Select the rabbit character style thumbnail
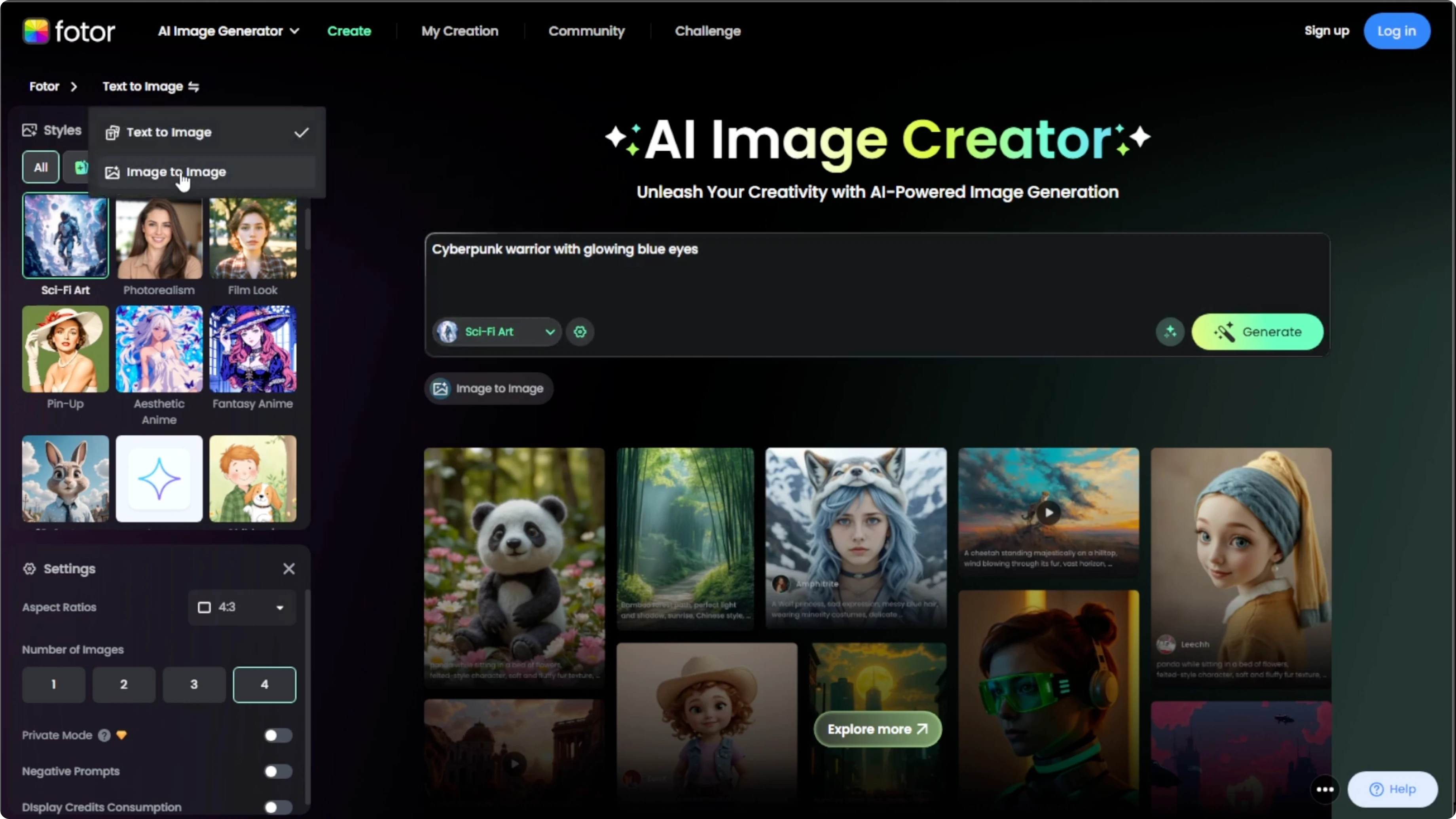 click(x=66, y=478)
